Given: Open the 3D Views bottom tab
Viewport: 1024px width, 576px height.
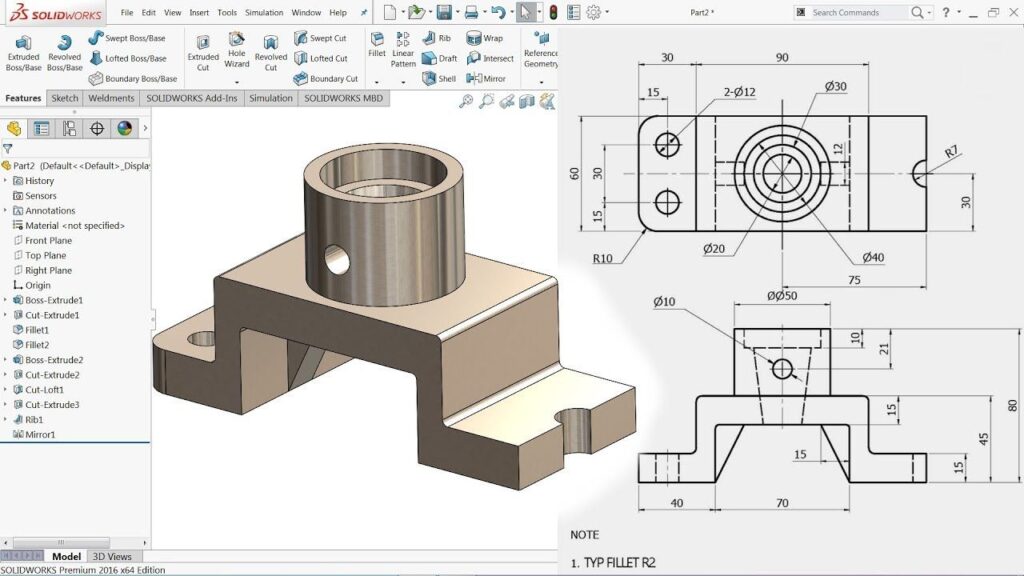Looking at the screenshot, I should 112,556.
